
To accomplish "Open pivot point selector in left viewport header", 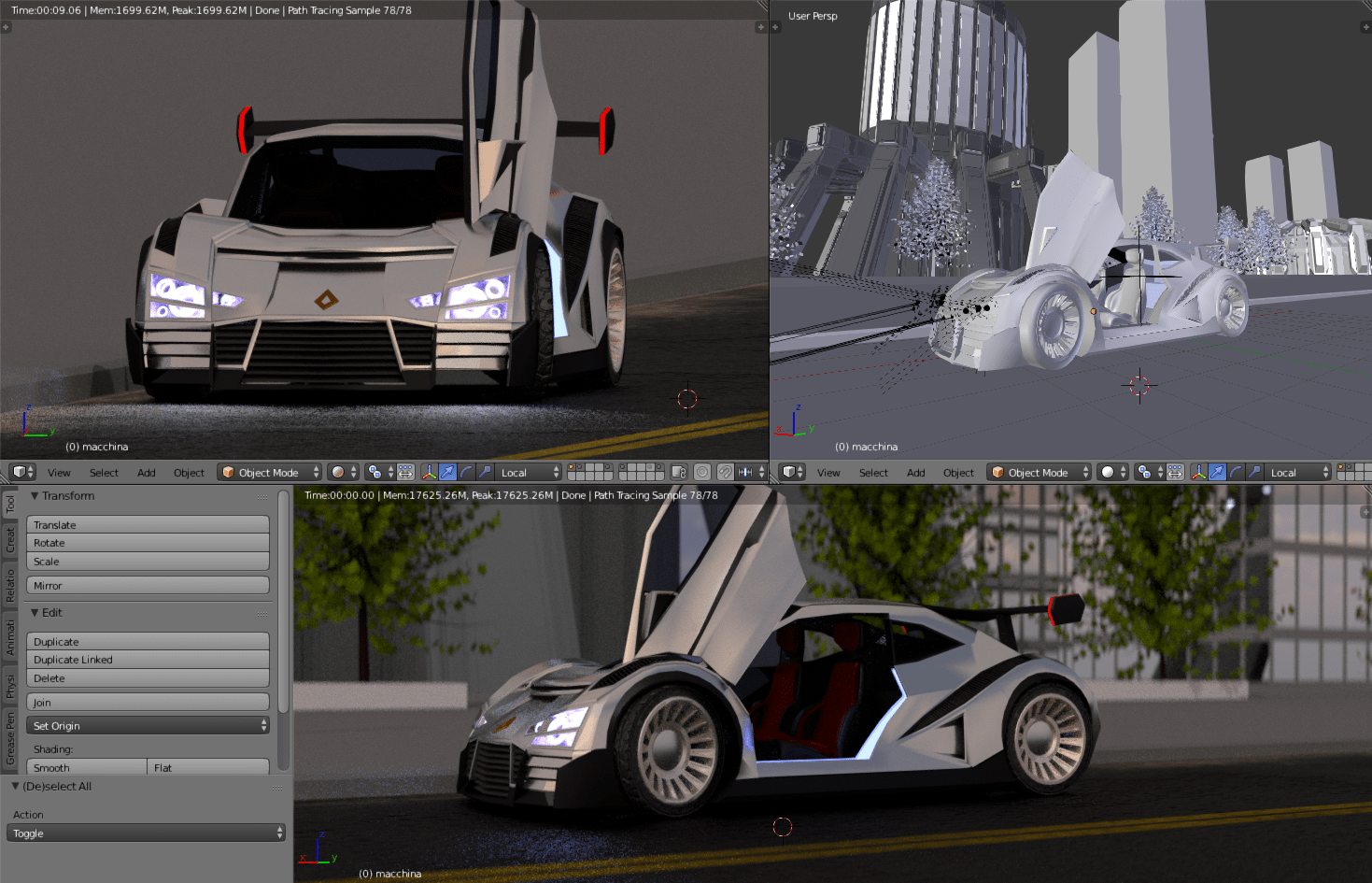I will pos(380,472).
